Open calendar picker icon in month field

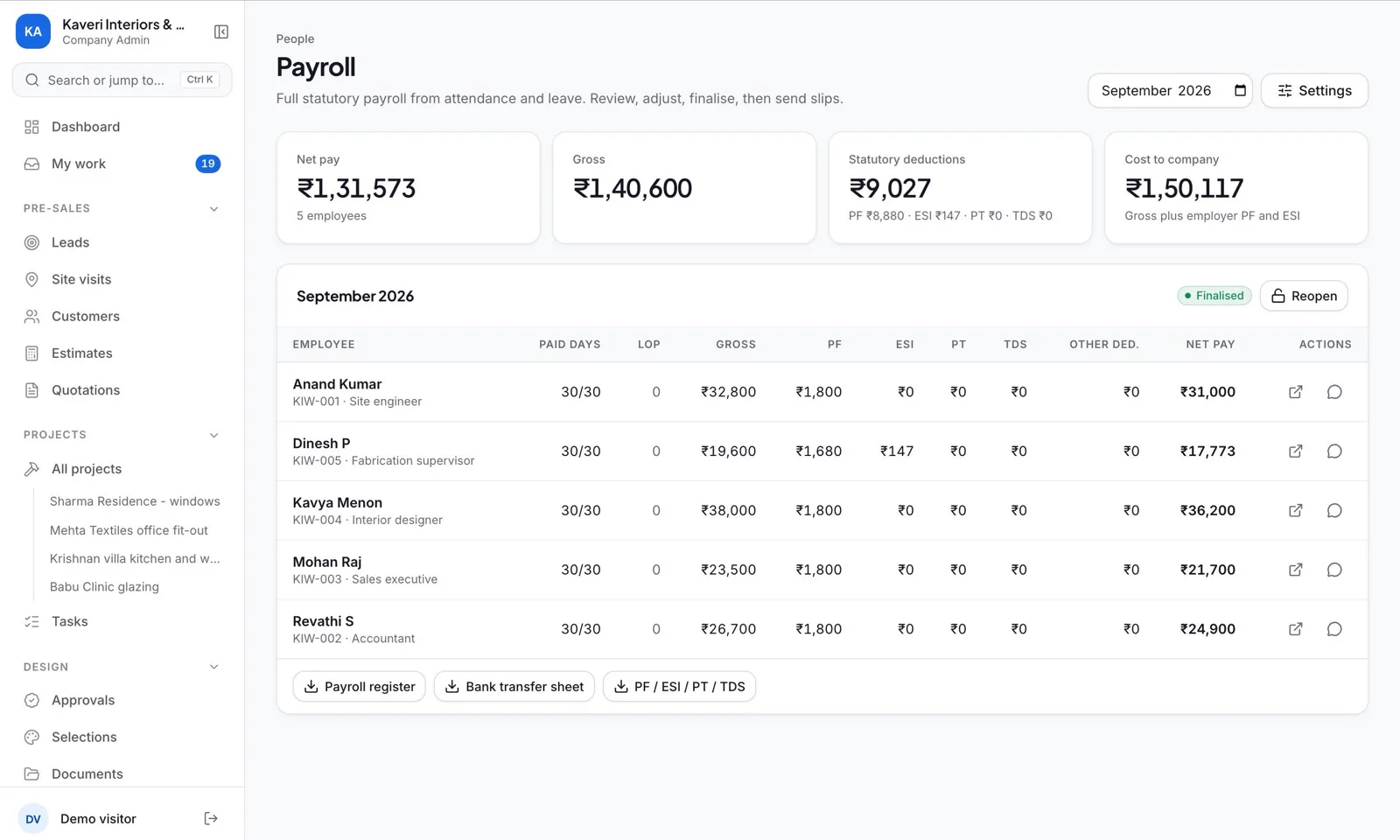pos(1240,91)
